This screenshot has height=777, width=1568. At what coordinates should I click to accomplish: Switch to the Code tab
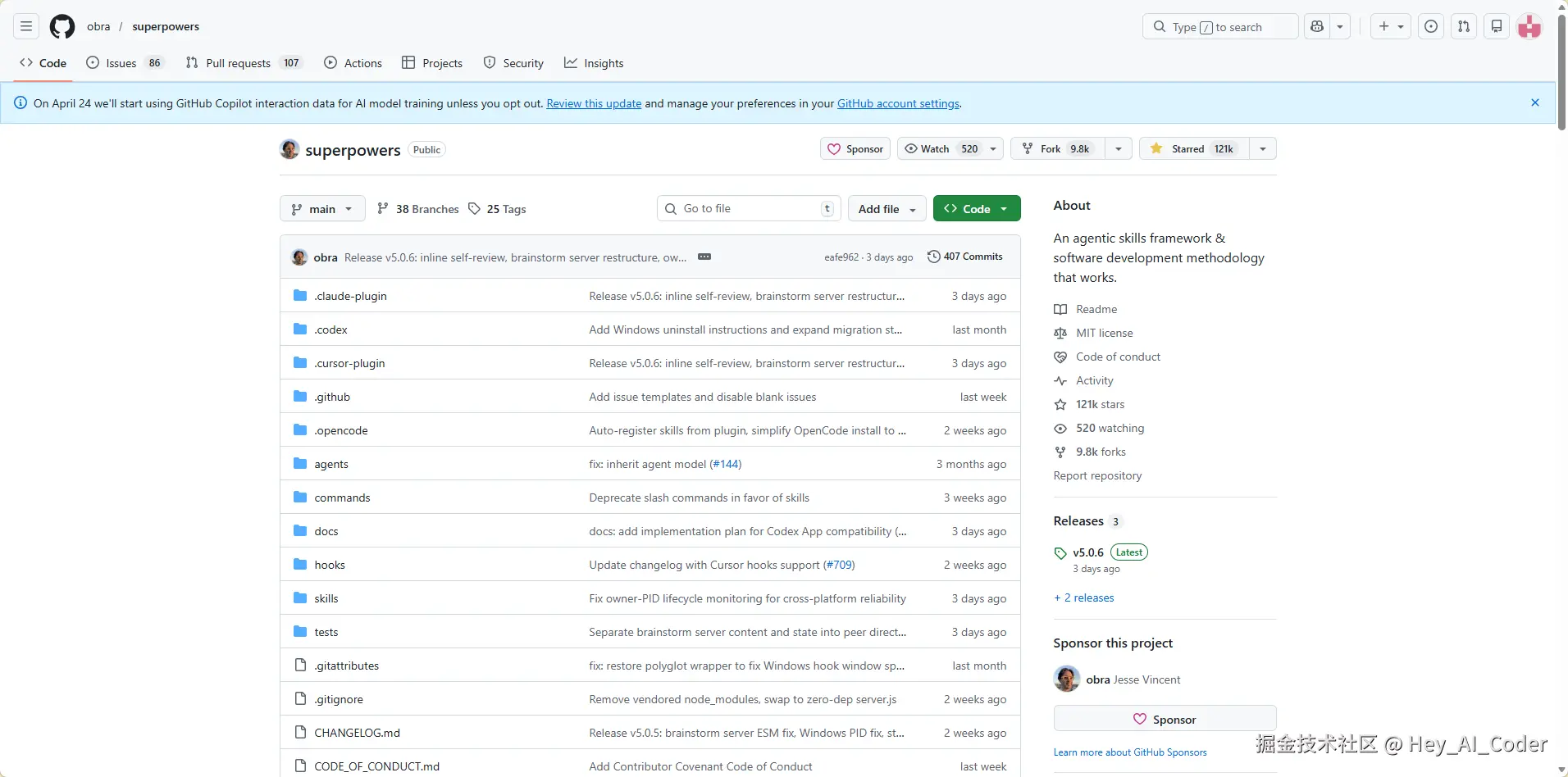[43, 63]
